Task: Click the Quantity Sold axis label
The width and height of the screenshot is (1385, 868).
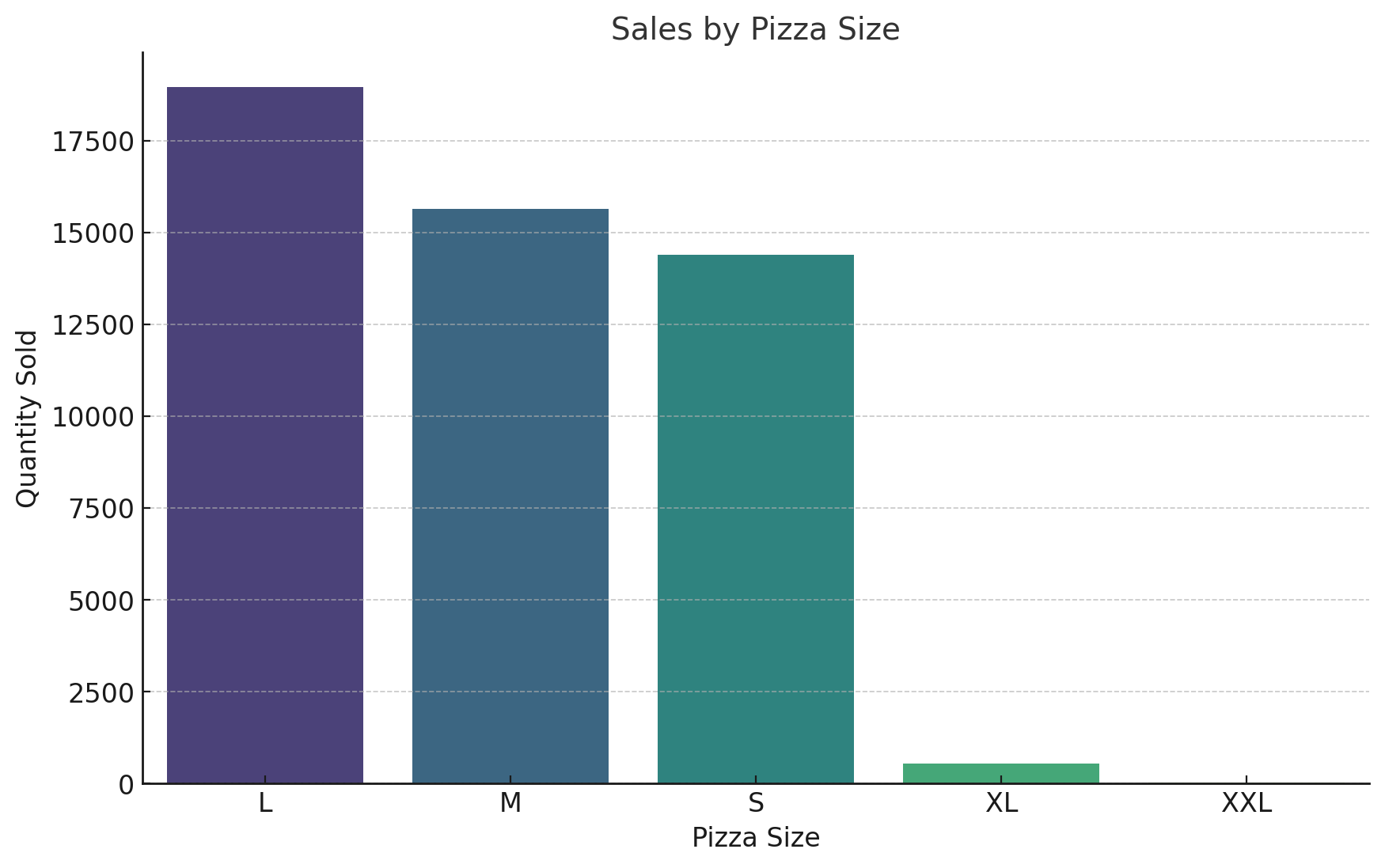Action: [27, 419]
